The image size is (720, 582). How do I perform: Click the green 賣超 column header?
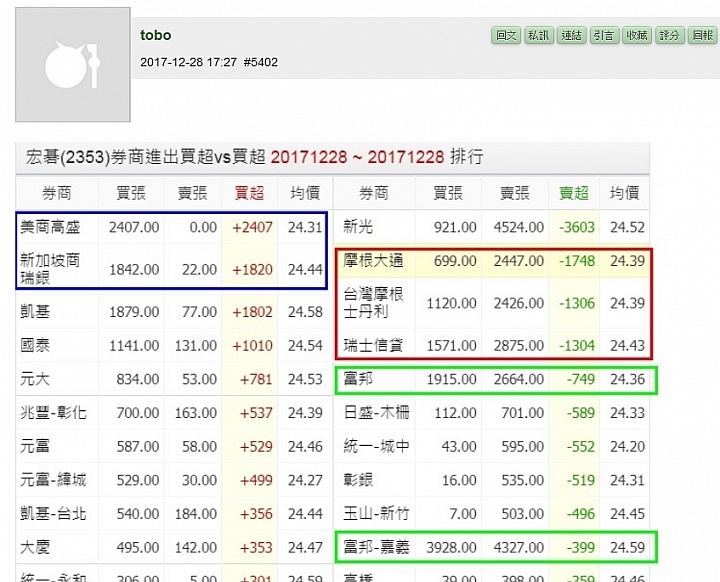(574, 193)
